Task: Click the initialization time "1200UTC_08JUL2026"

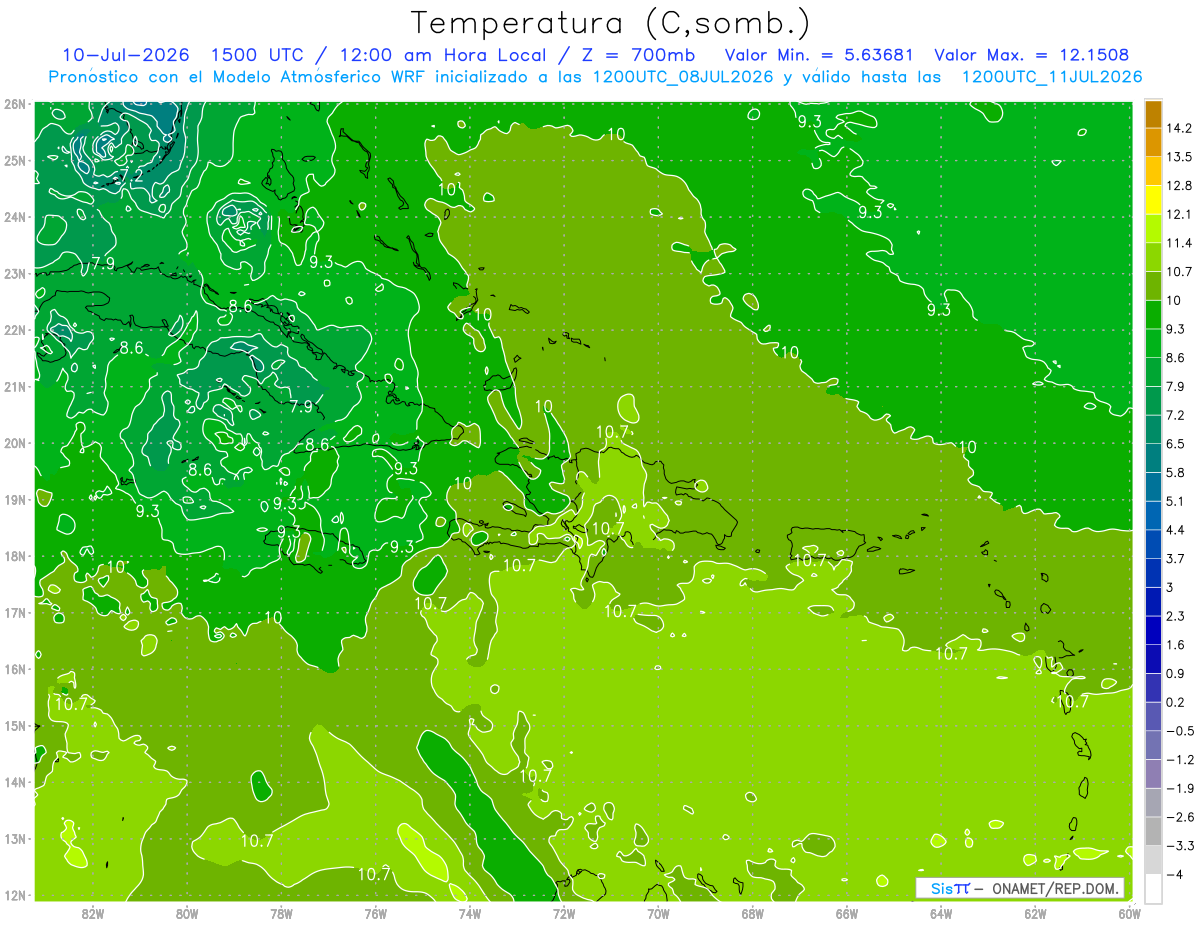Action: (x=683, y=77)
